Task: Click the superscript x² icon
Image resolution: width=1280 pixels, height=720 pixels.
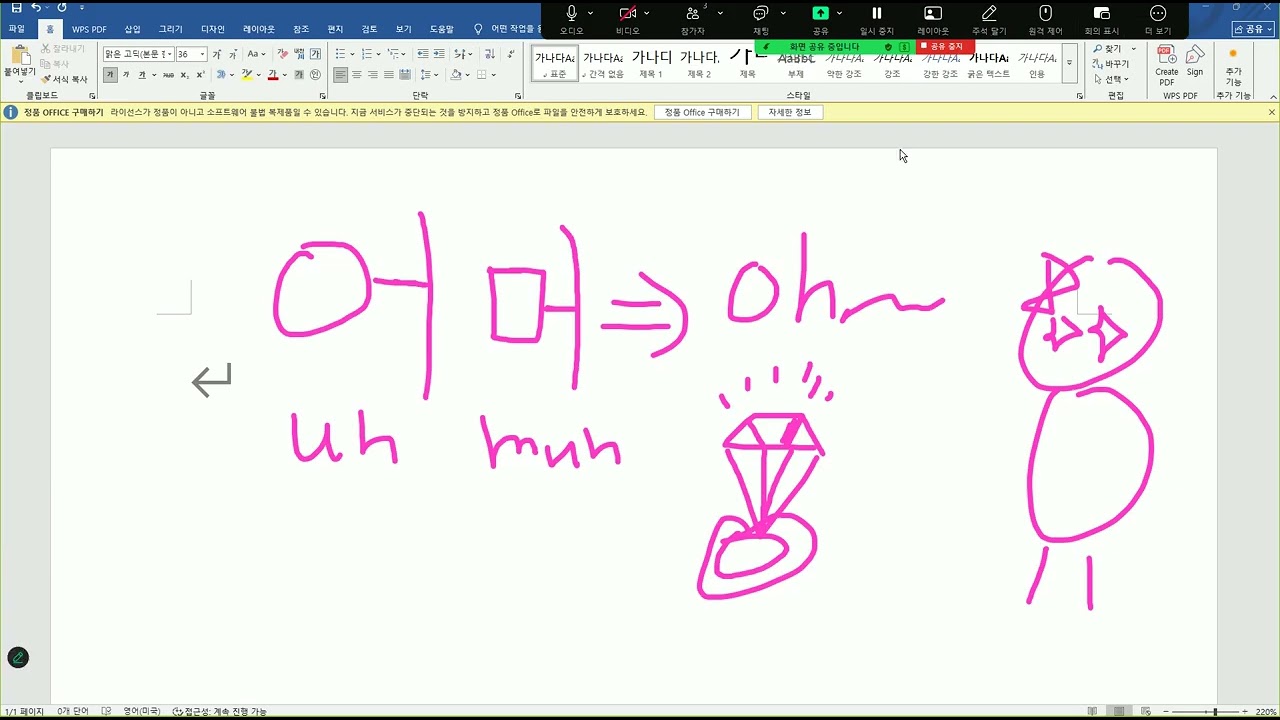Action: tap(201, 75)
